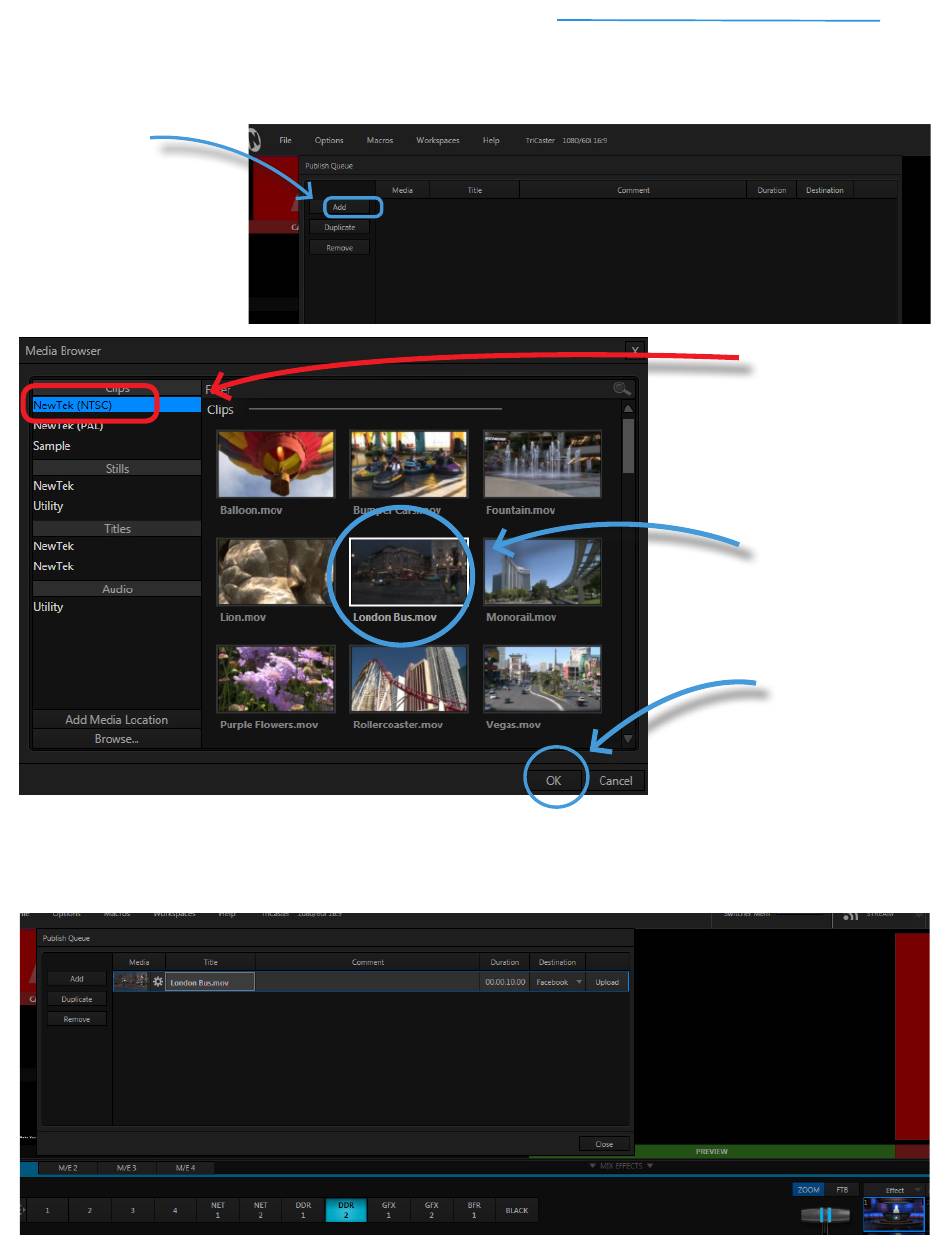
Task: Click the 00.00.10.00 duration value
Action: (505, 982)
